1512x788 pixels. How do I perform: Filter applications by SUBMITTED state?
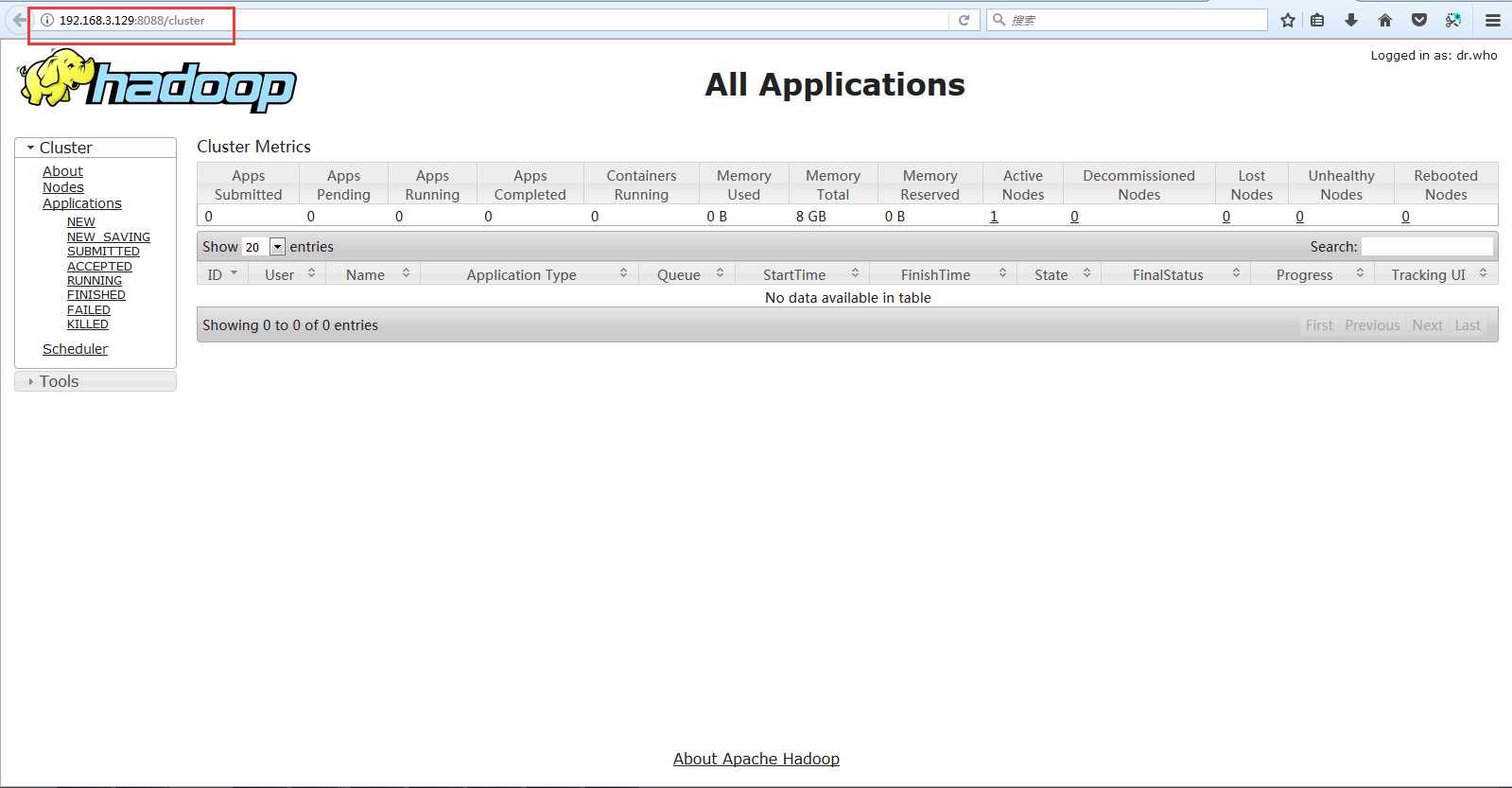pos(103,252)
